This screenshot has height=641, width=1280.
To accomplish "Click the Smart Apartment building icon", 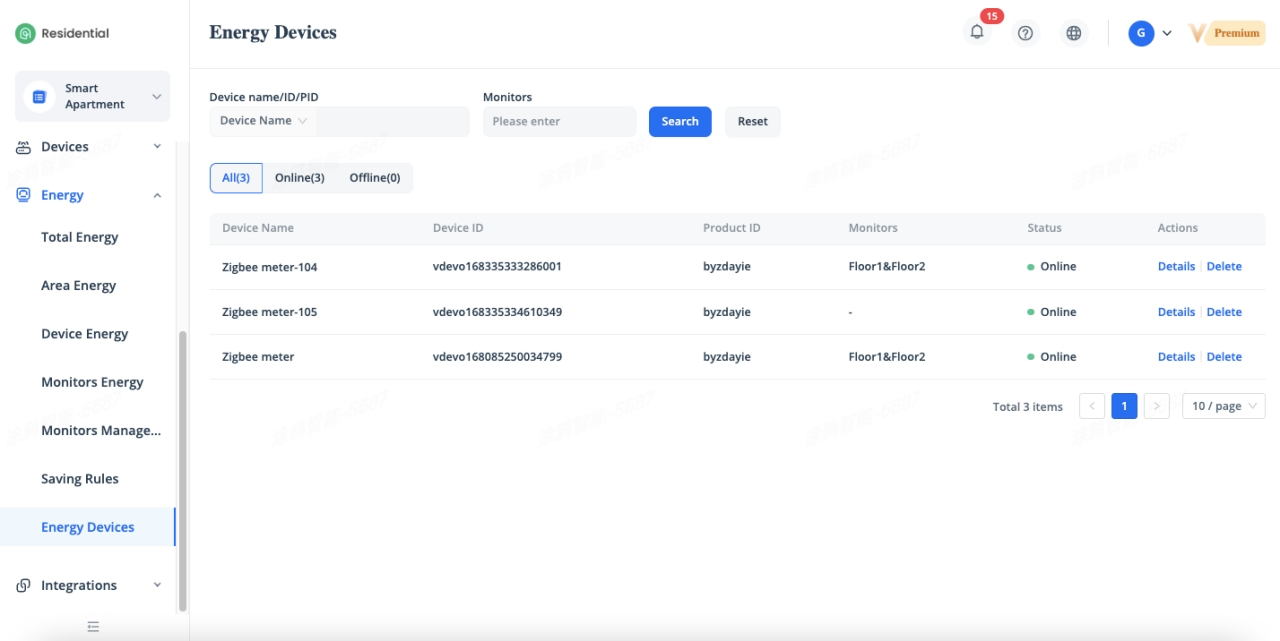I will [40, 97].
